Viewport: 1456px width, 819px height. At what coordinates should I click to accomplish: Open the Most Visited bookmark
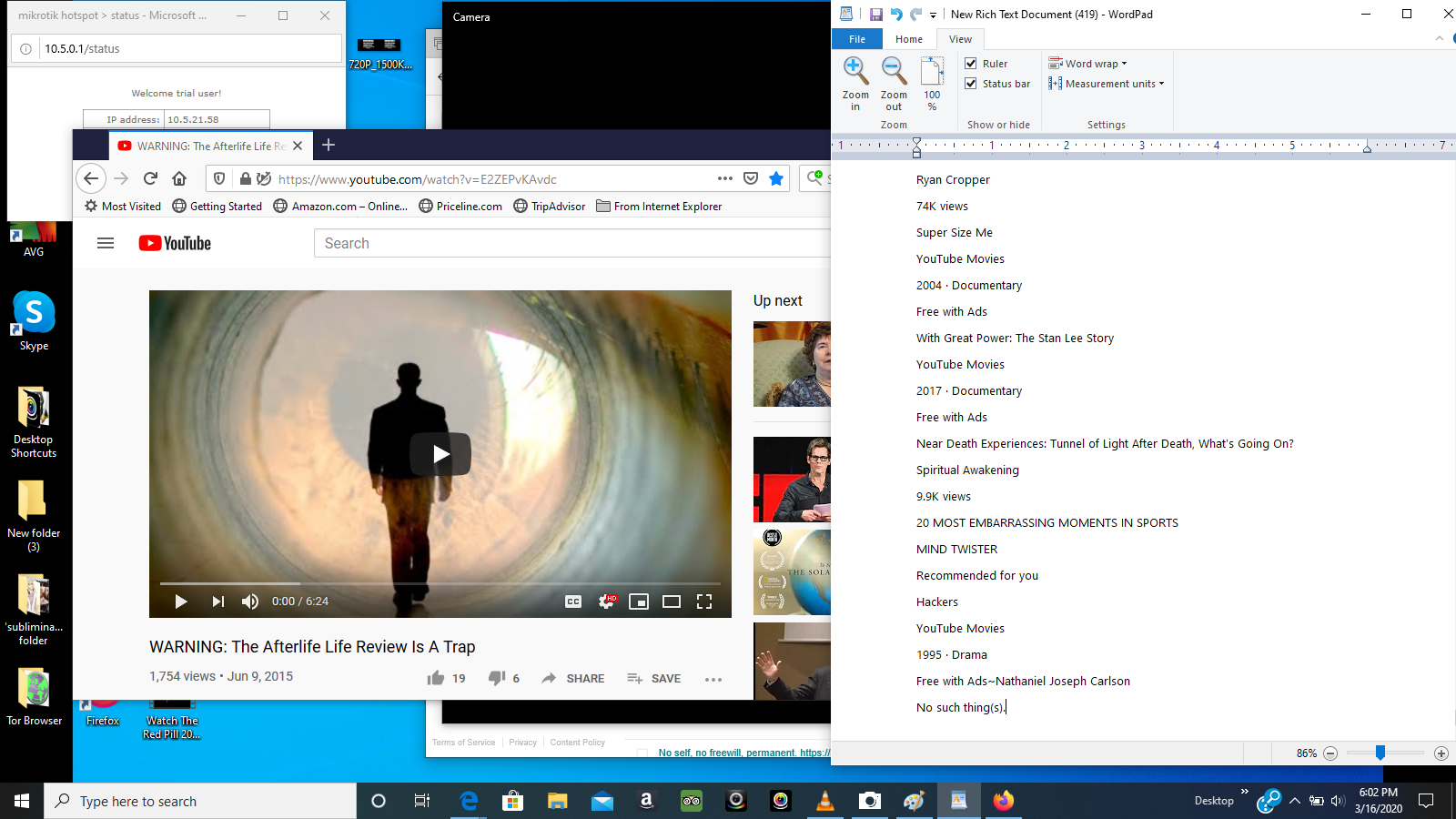tap(123, 207)
